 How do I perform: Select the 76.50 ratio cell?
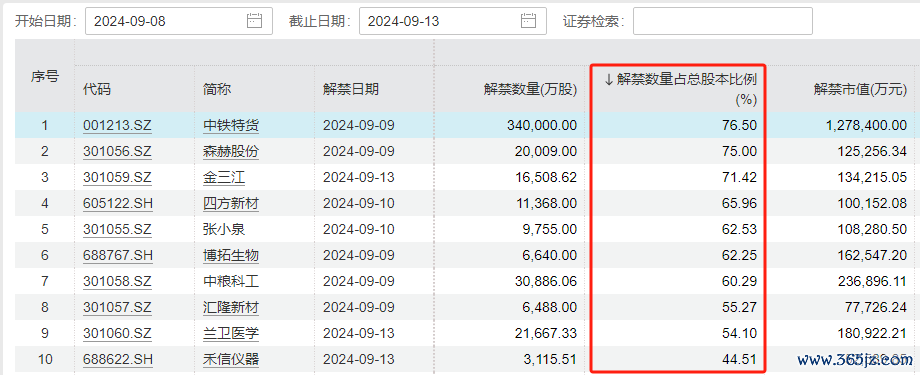click(x=740, y=126)
